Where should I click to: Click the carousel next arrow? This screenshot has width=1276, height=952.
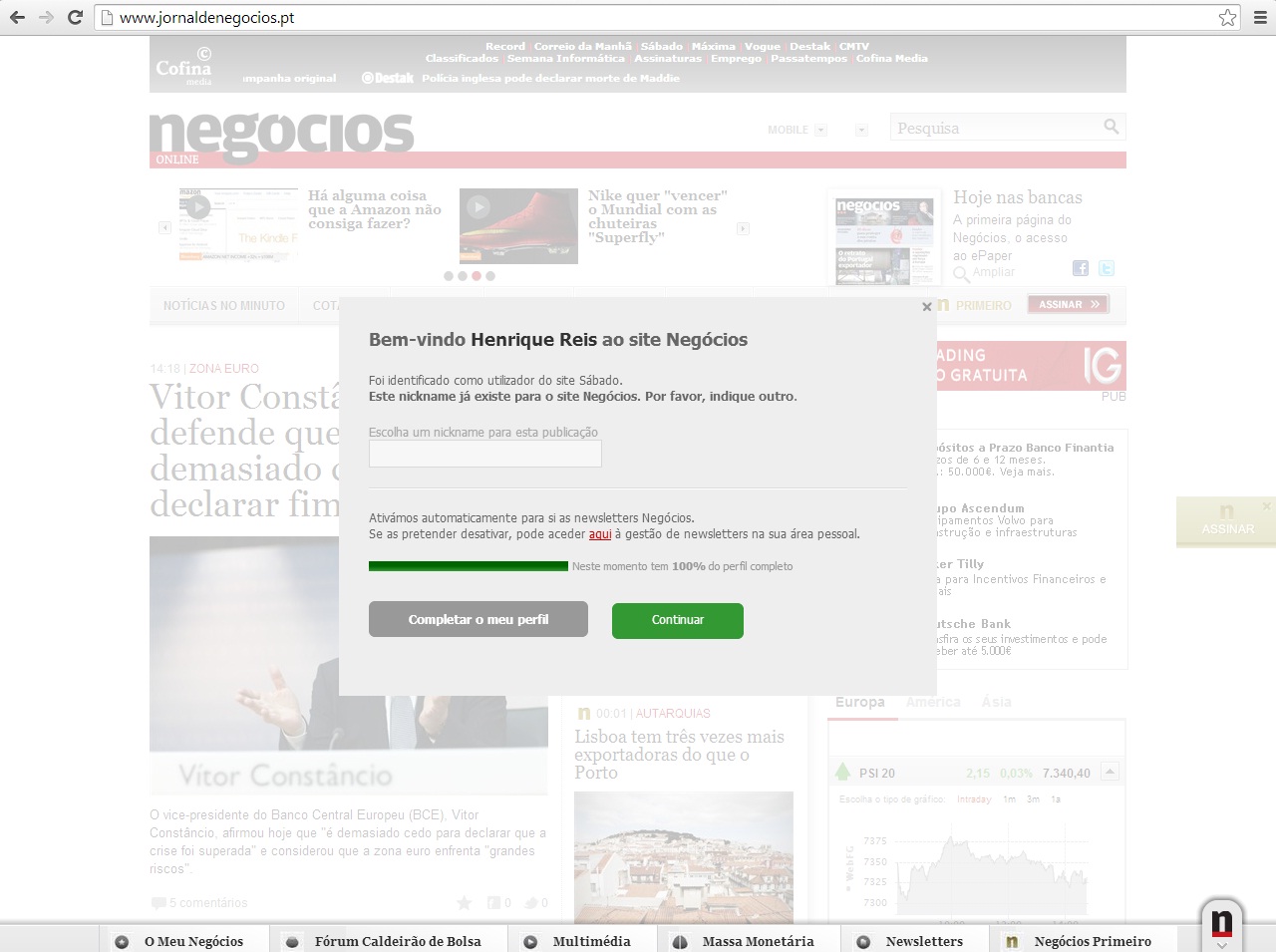pos(743,228)
